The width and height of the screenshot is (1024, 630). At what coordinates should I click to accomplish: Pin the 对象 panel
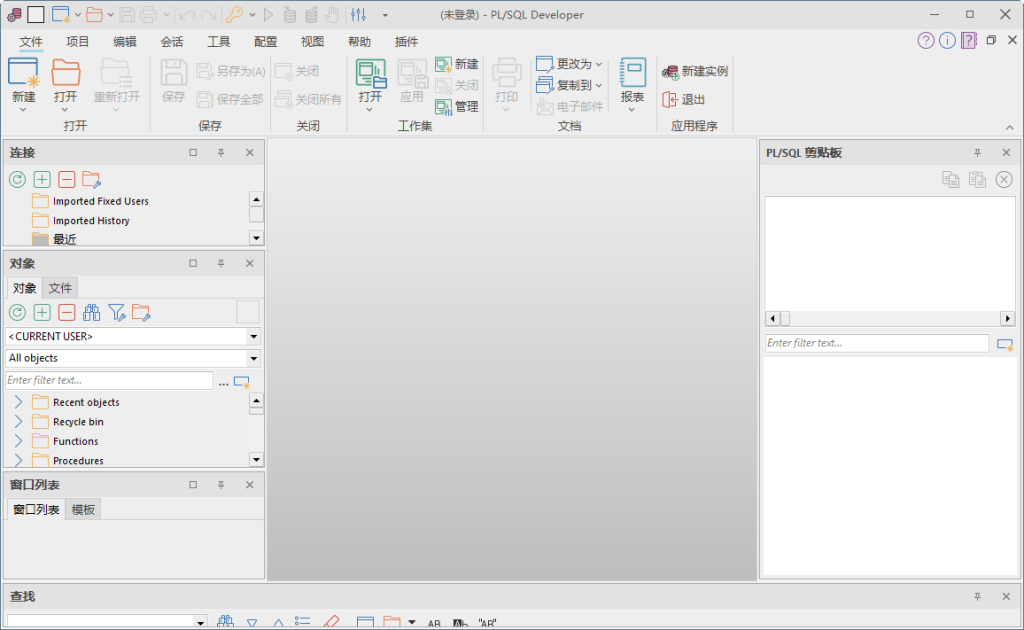[x=221, y=263]
